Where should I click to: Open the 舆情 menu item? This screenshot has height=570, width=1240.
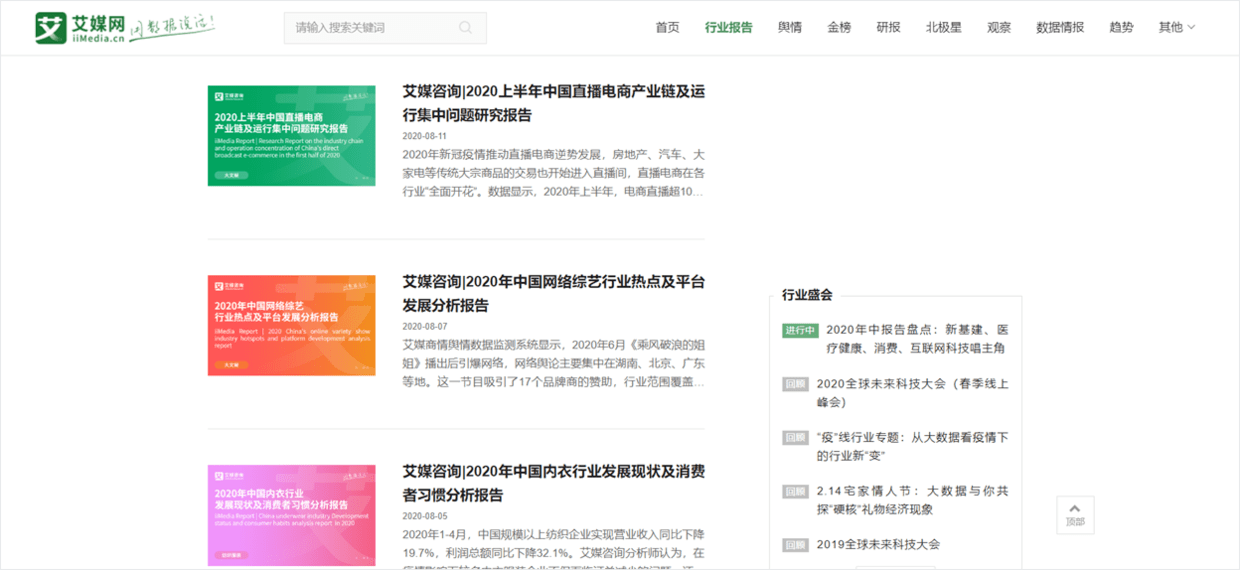coord(790,27)
